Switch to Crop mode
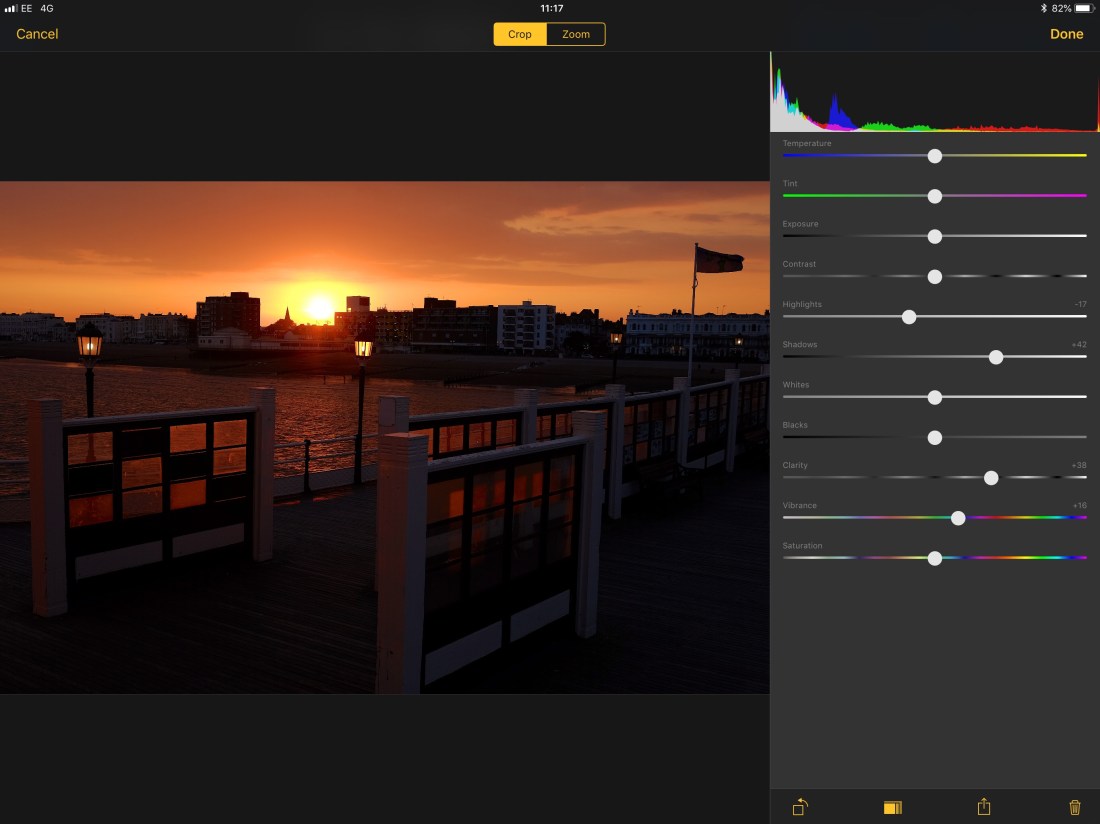 520,34
